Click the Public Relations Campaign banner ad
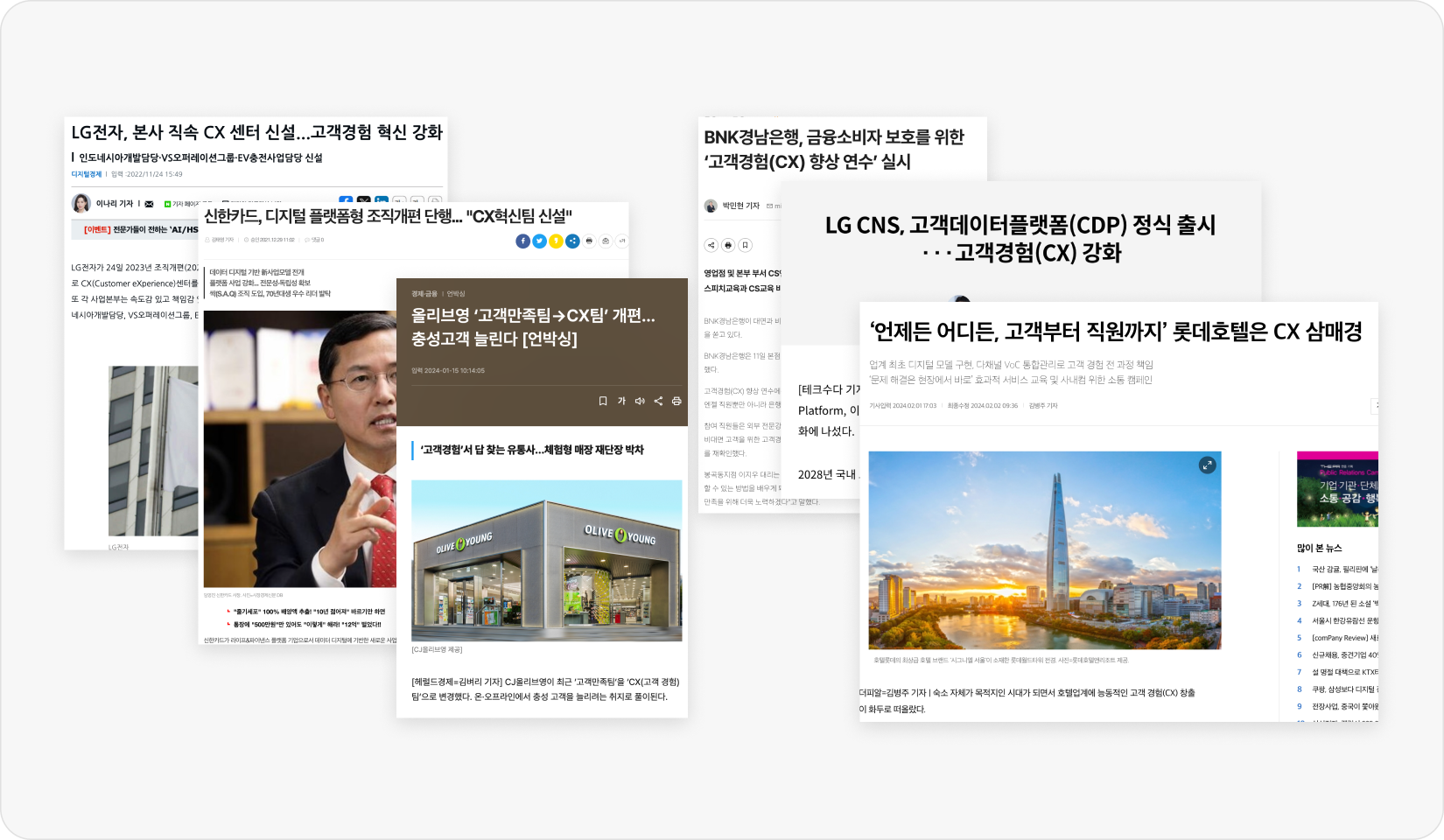 coord(1337,488)
